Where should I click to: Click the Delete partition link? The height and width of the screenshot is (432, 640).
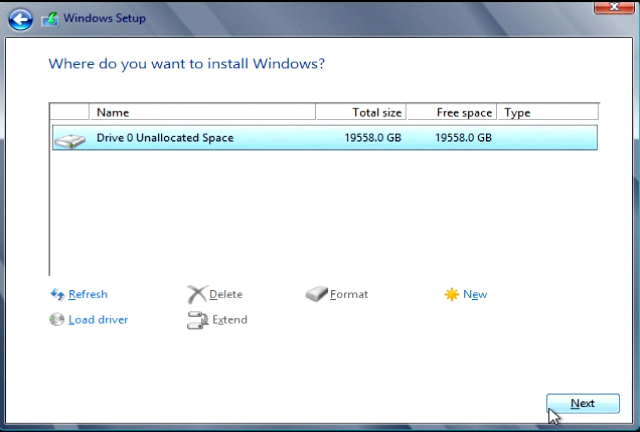[x=226, y=294]
